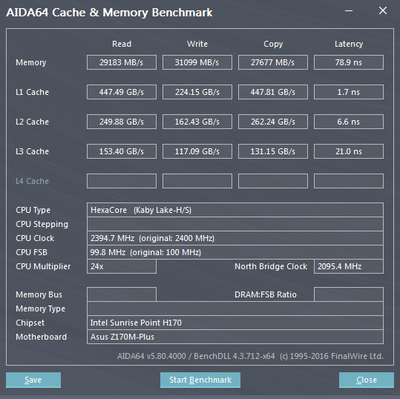Click the Memory Write 31099 MB/s value
Viewport: 400px width, 399px height.
pyautogui.click(x=197, y=62)
